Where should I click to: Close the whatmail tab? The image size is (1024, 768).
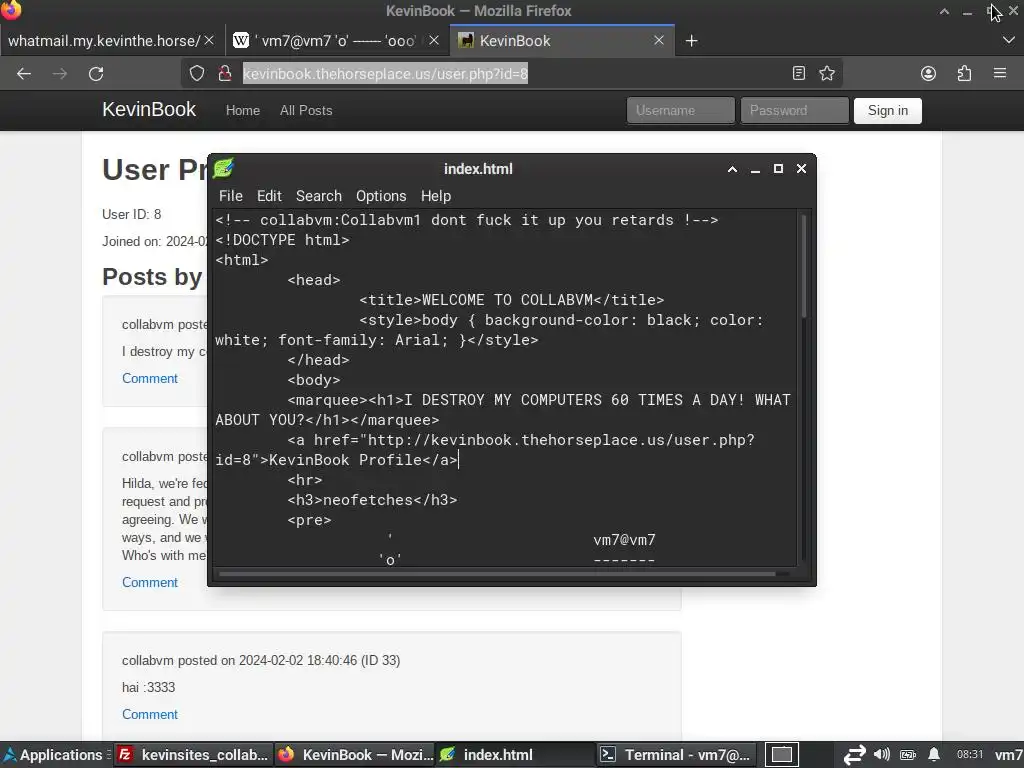coord(209,40)
